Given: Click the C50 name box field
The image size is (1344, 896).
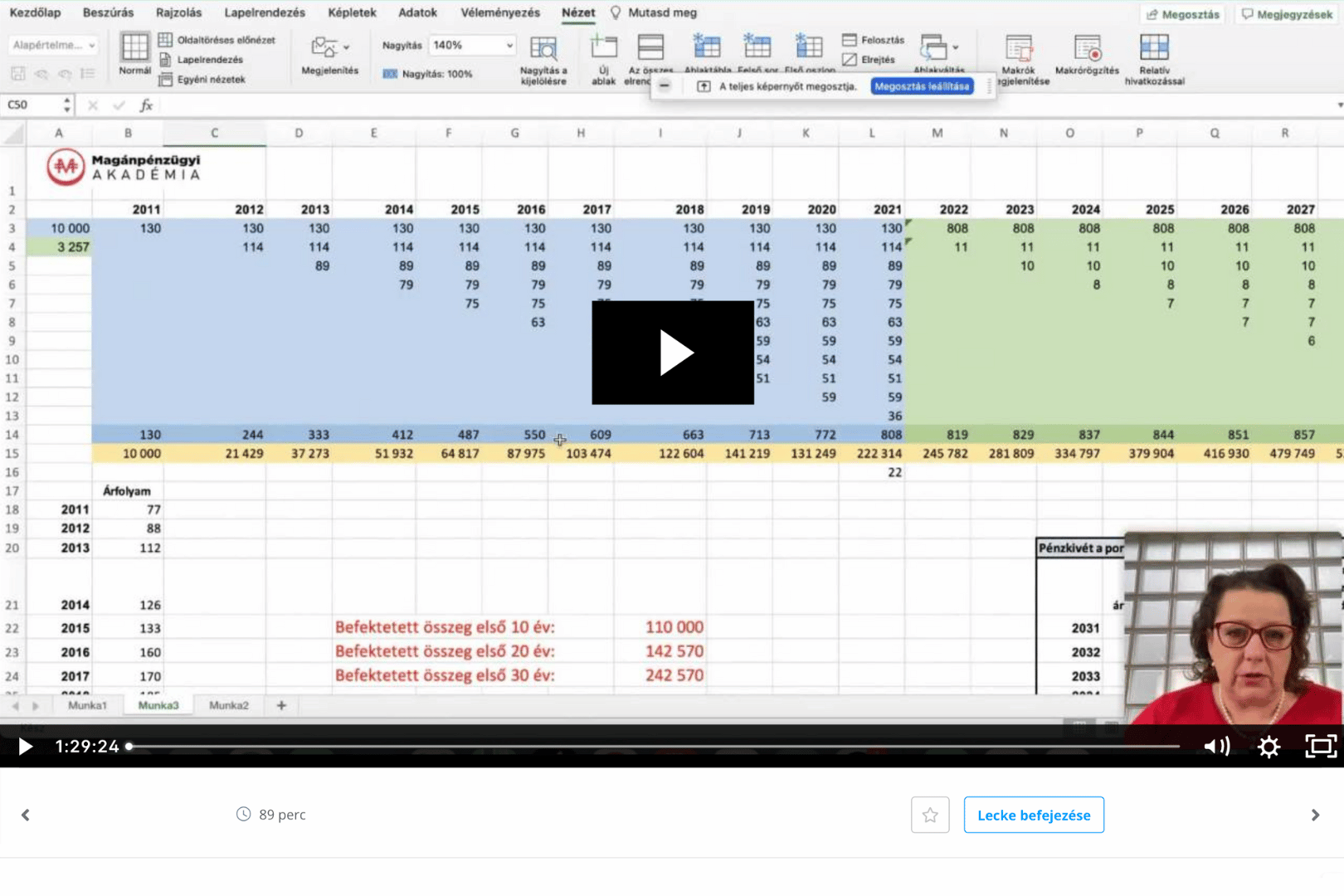Looking at the screenshot, I should pyautogui.click(x=32, y=105).
